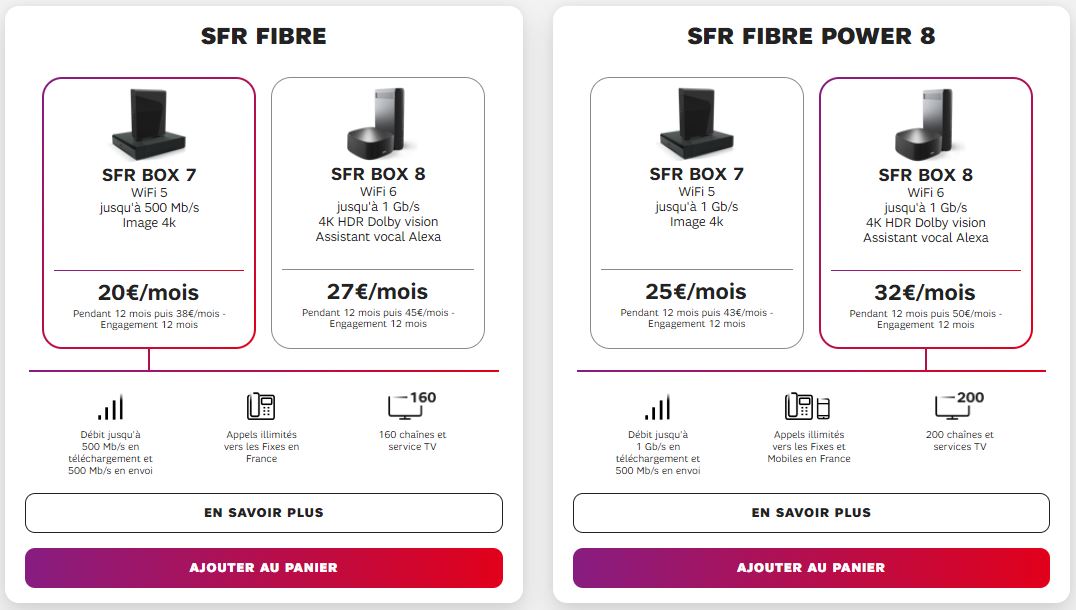Open En savoir plus for SFR Fibre Power 8

pos(811,513)
